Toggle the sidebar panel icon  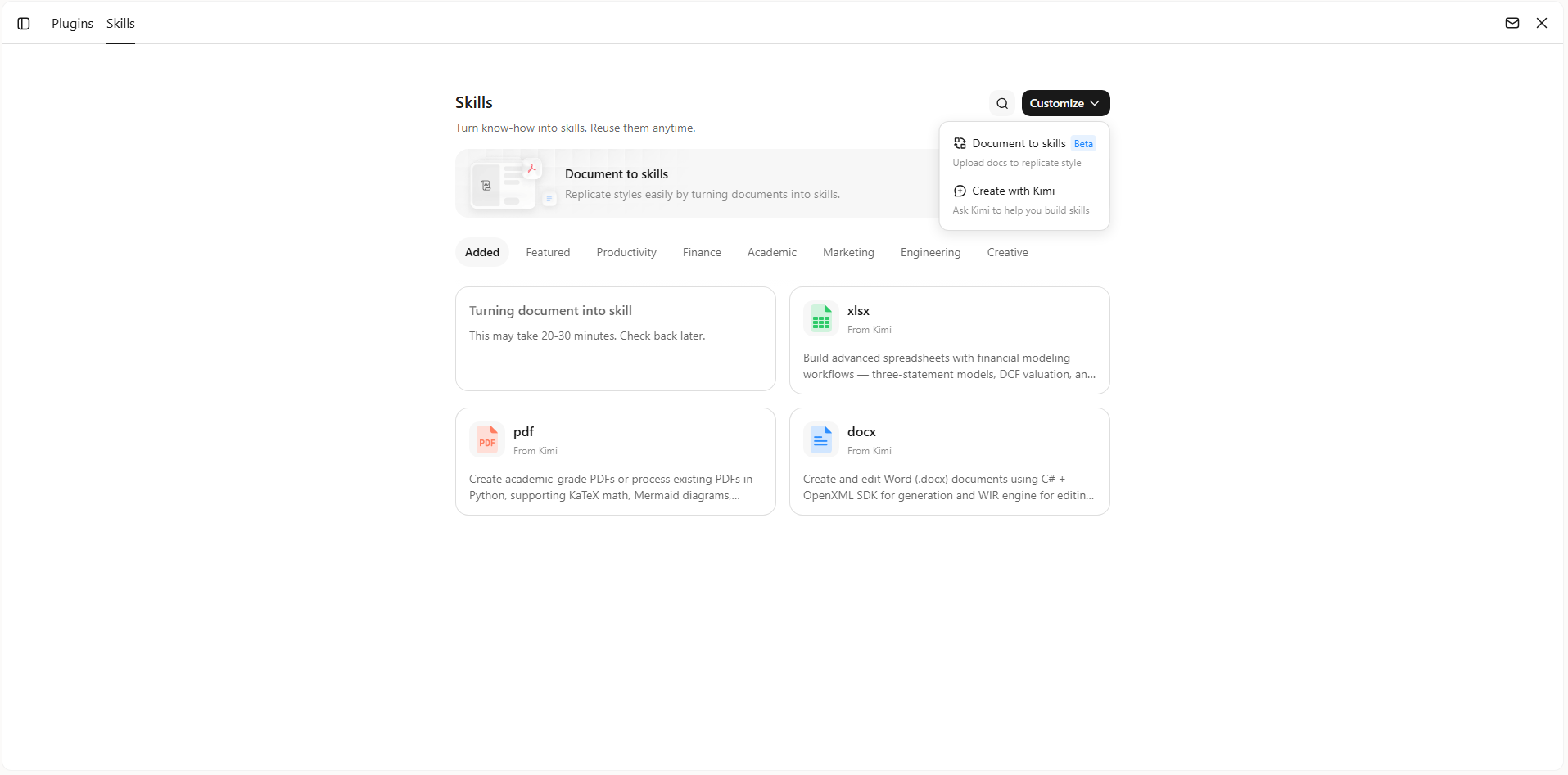[x=24, y=24]
